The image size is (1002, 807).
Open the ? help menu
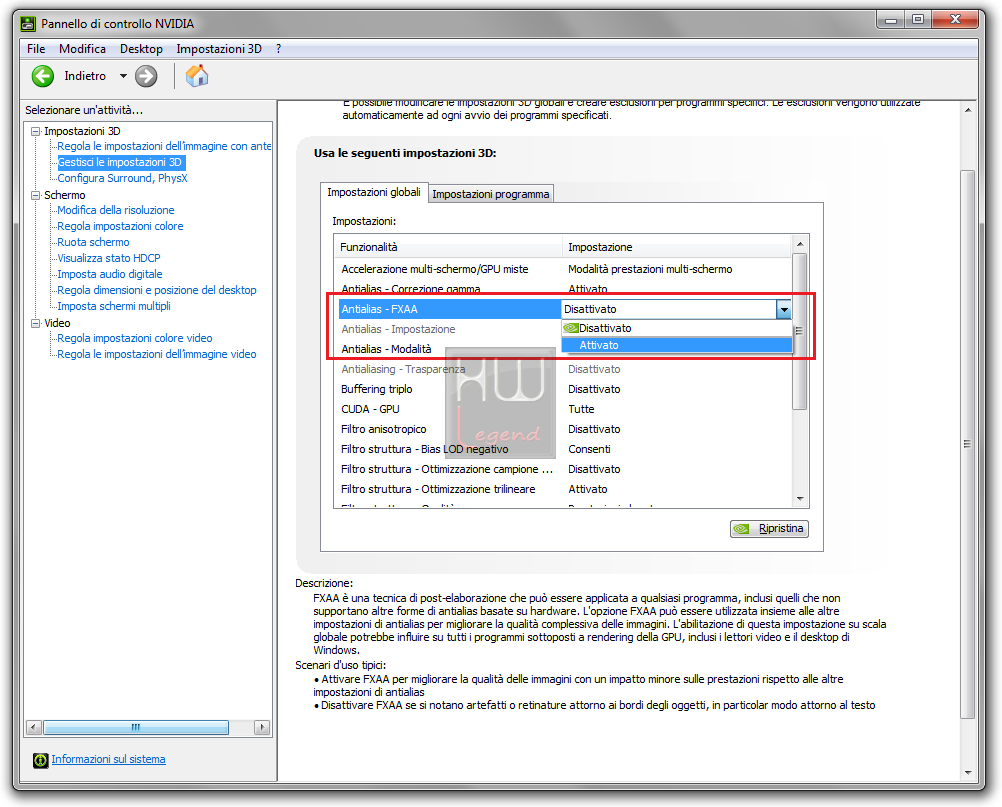(x=279, y=49)
